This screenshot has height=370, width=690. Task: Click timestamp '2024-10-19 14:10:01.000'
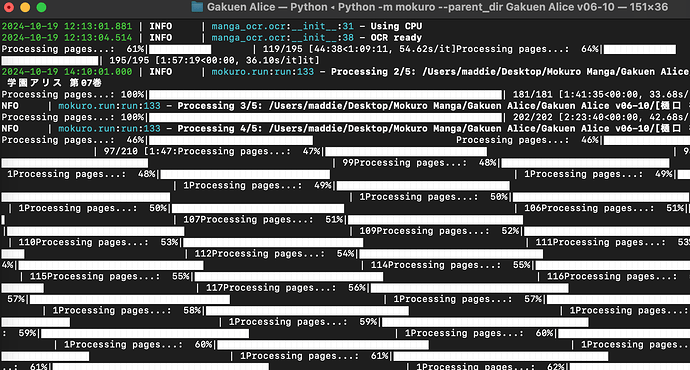pos(67,72)
